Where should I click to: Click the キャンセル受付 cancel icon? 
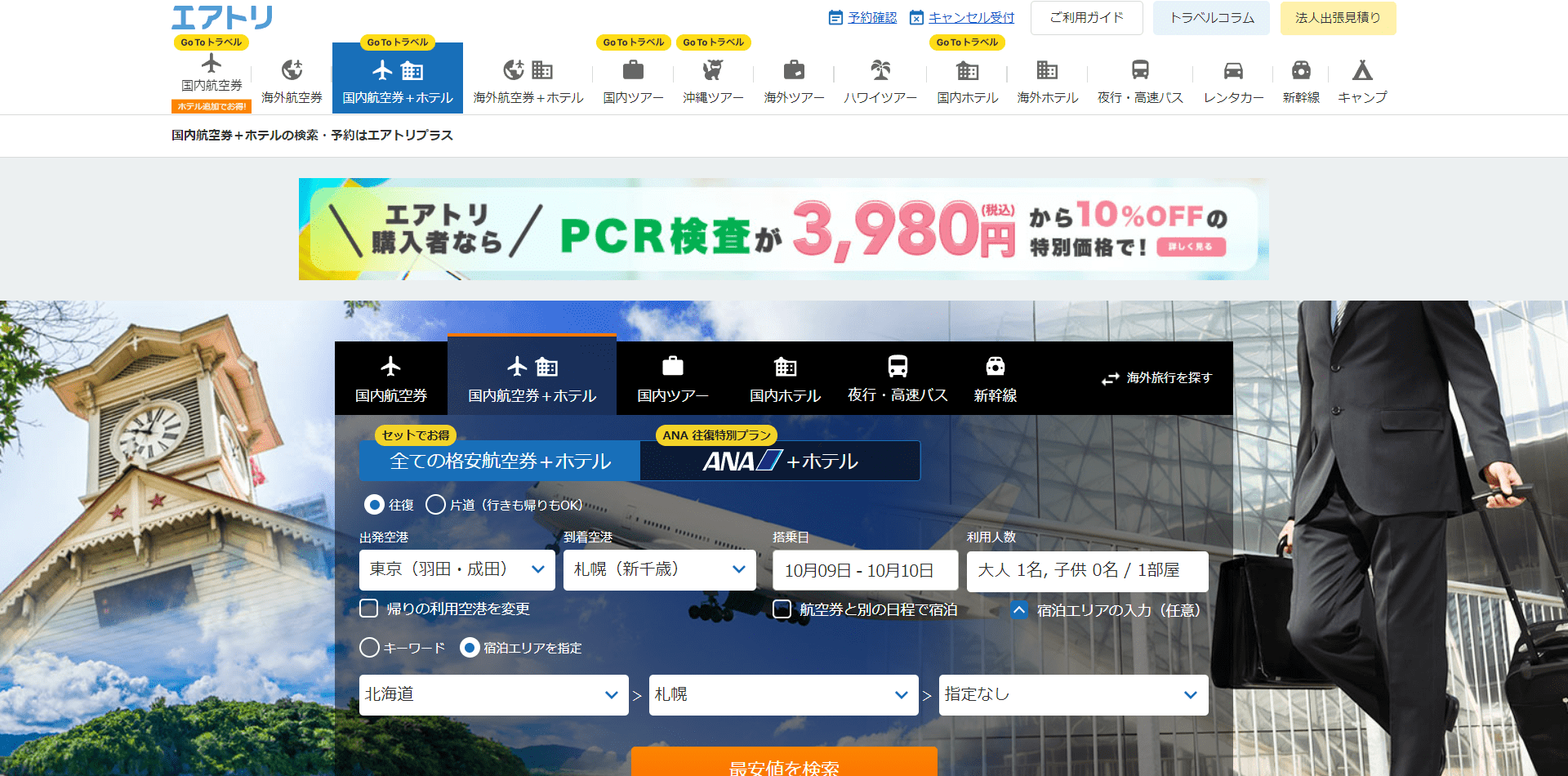coord(916,17)
